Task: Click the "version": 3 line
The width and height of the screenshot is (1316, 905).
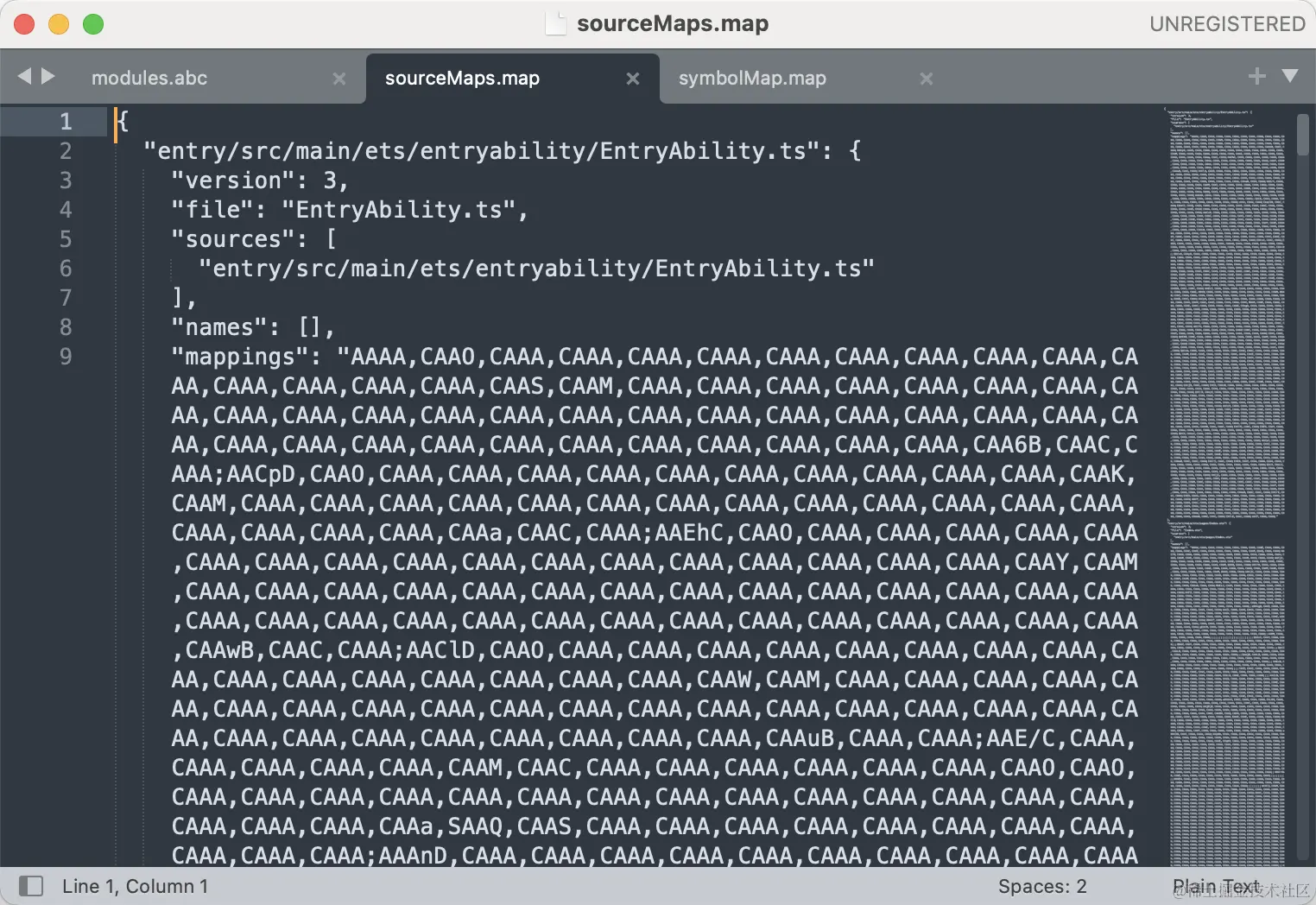Action: 259,180
